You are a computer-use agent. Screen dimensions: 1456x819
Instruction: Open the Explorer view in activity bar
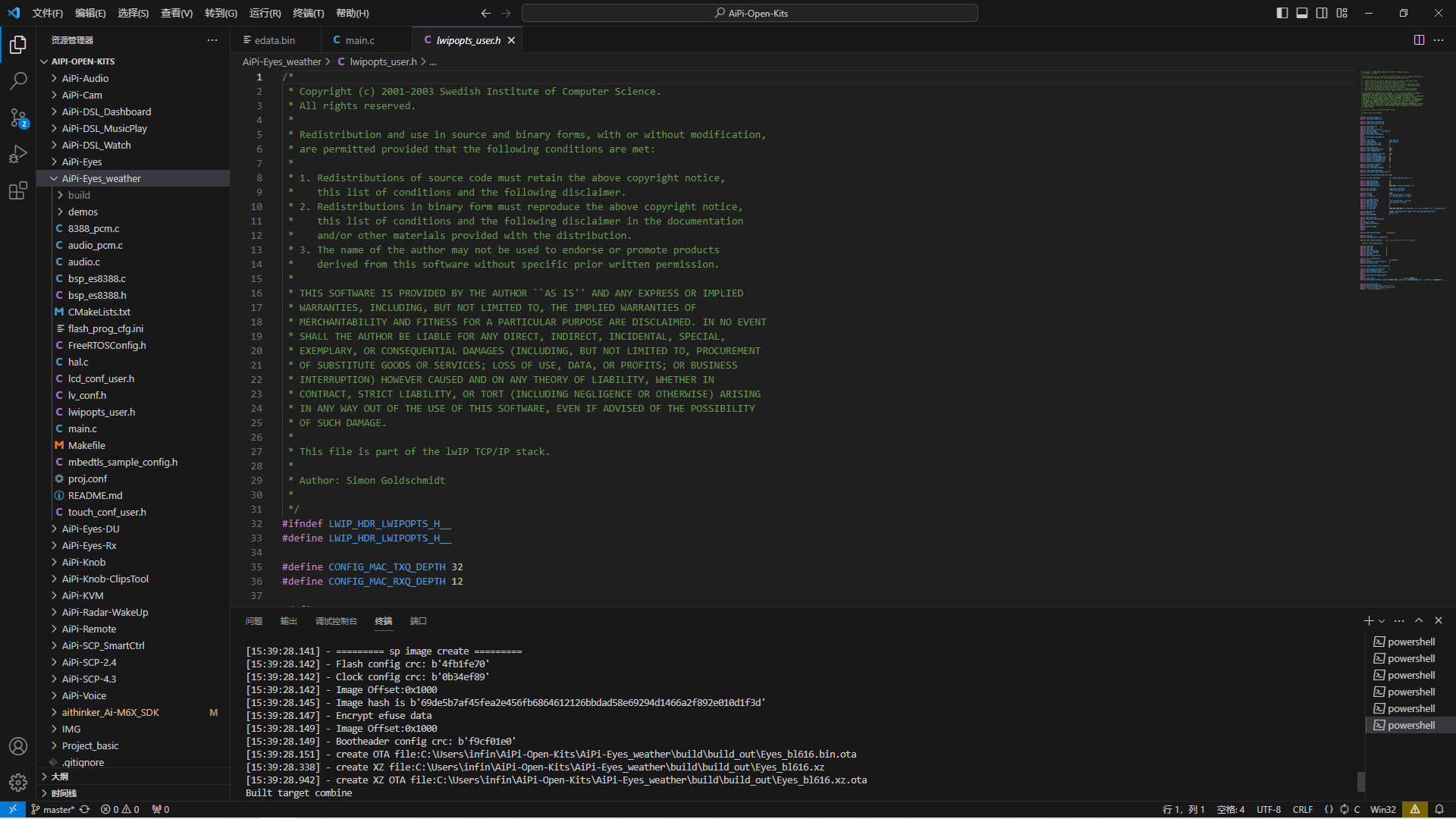(18, 45)
